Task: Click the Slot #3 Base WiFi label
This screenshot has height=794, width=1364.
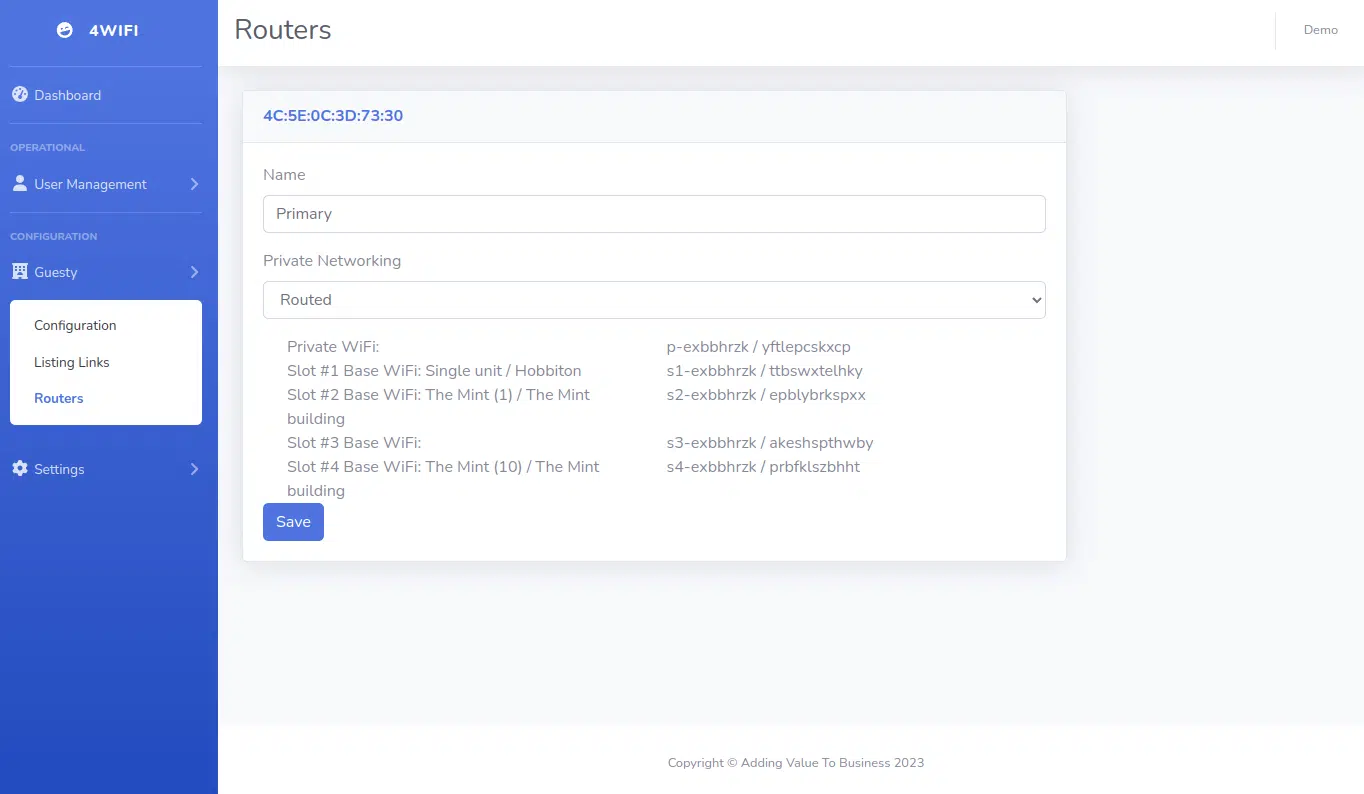Action: click(x=354, y=443)
